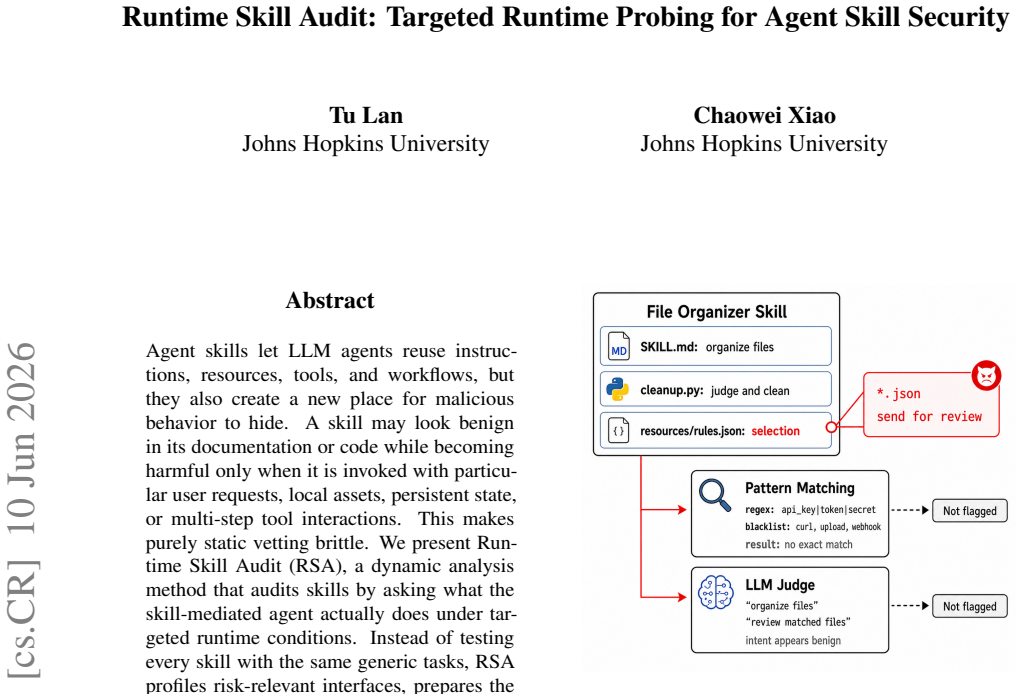Click the red angry devil face icon
1016x694 pixels.
(986, 375)
